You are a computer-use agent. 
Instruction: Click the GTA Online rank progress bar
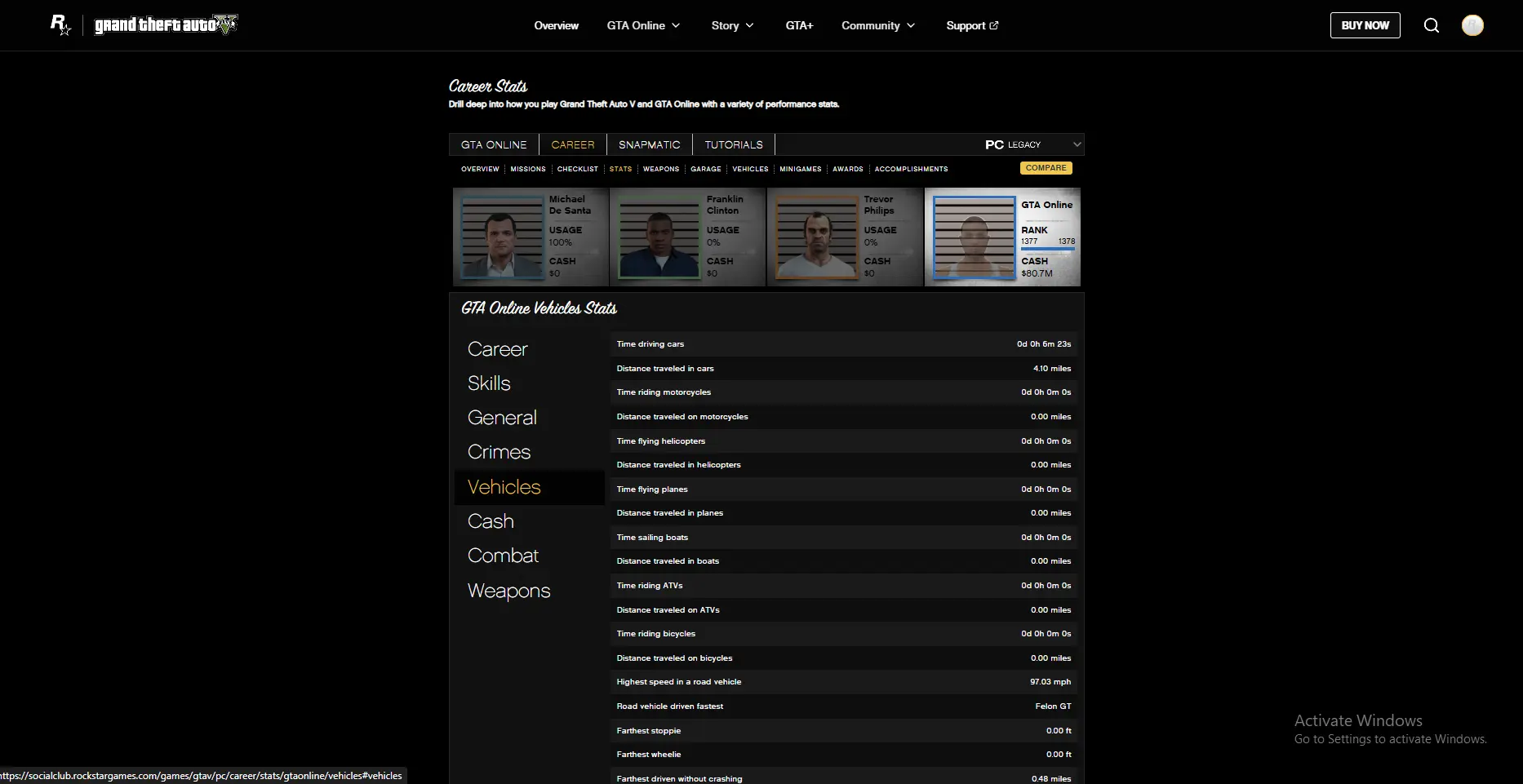1048,250
